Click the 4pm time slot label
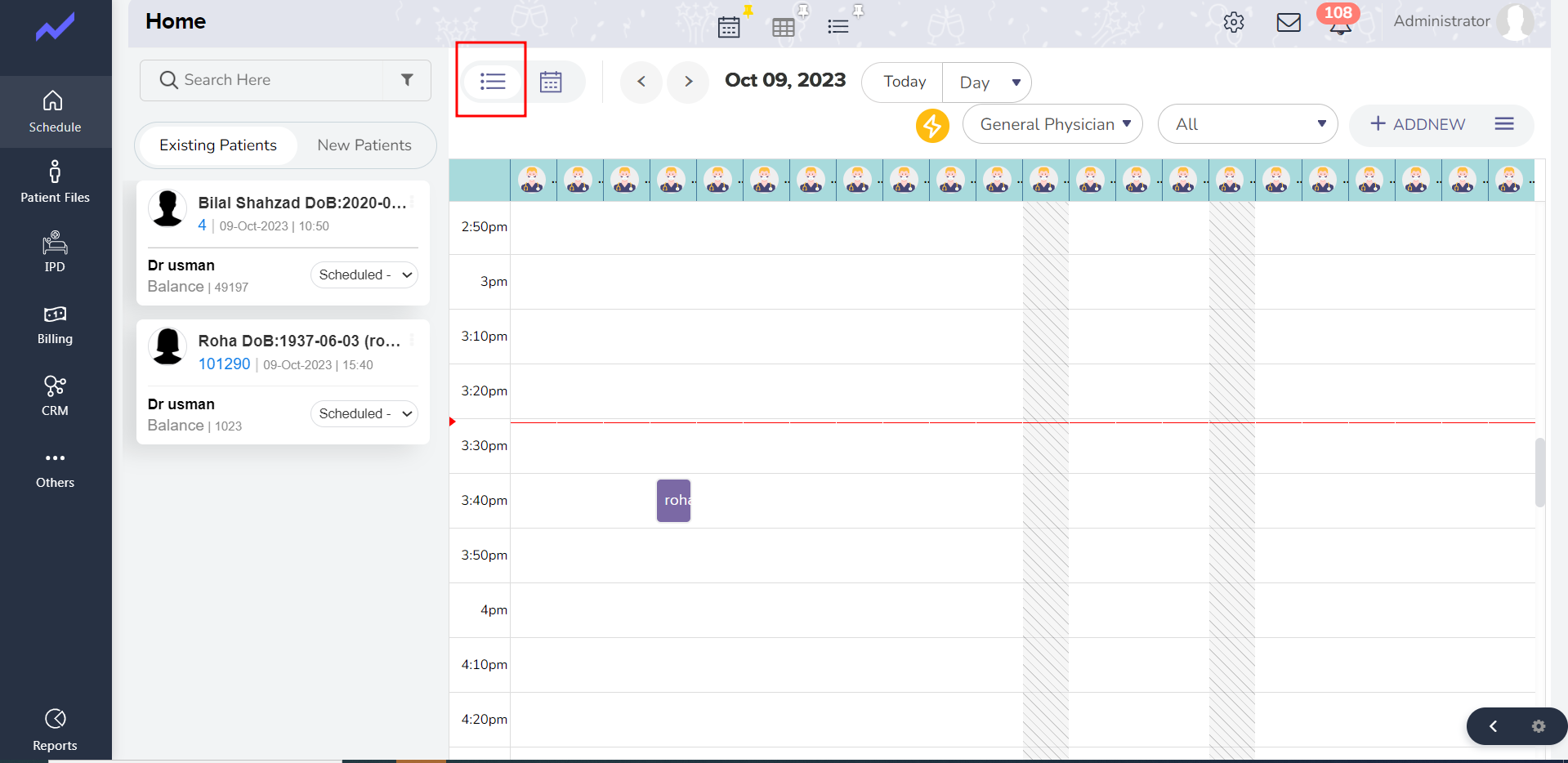 click(494, 610)
